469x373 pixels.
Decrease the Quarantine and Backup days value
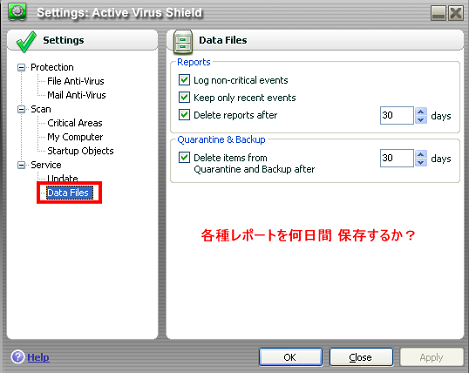(x=421, y=162)
